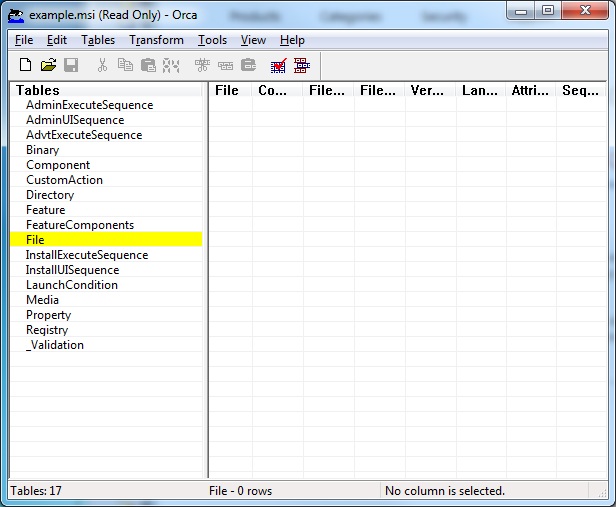Click the resize grip in status bar corner

[x=602, y=492]
